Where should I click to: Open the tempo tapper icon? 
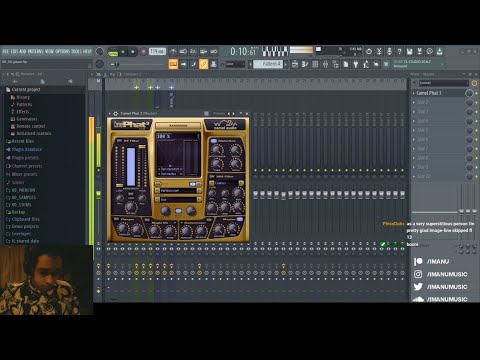point(366,64)
